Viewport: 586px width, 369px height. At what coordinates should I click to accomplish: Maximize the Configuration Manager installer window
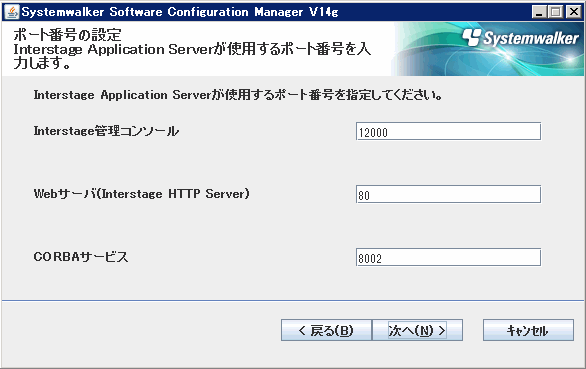(x=556, y=12)
